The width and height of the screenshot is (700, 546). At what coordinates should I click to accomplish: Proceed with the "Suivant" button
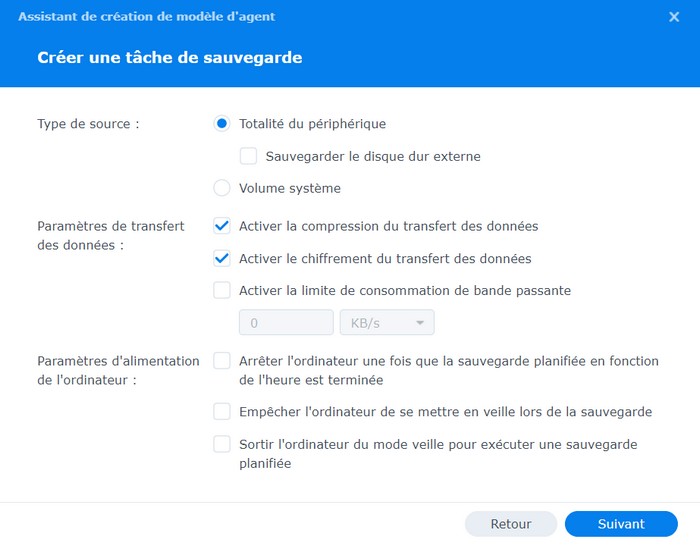(x=621, y=524)
